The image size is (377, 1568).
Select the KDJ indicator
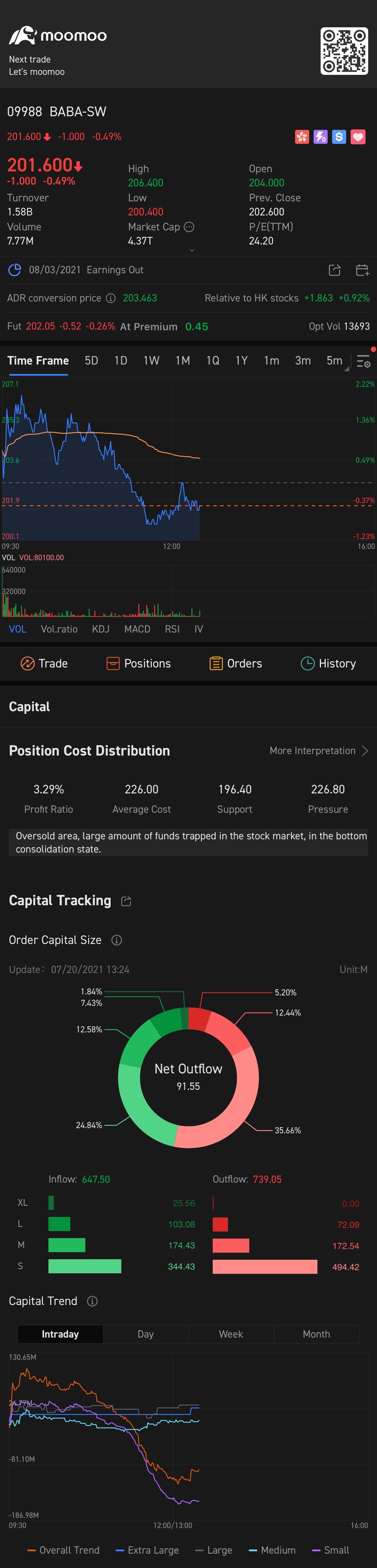coord(100,629)
